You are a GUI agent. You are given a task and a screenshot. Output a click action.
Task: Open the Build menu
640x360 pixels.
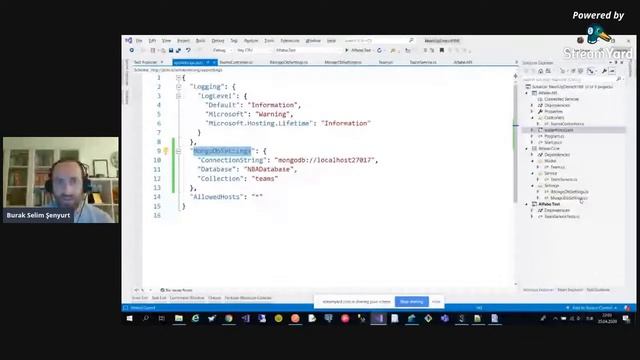(200, 41)
